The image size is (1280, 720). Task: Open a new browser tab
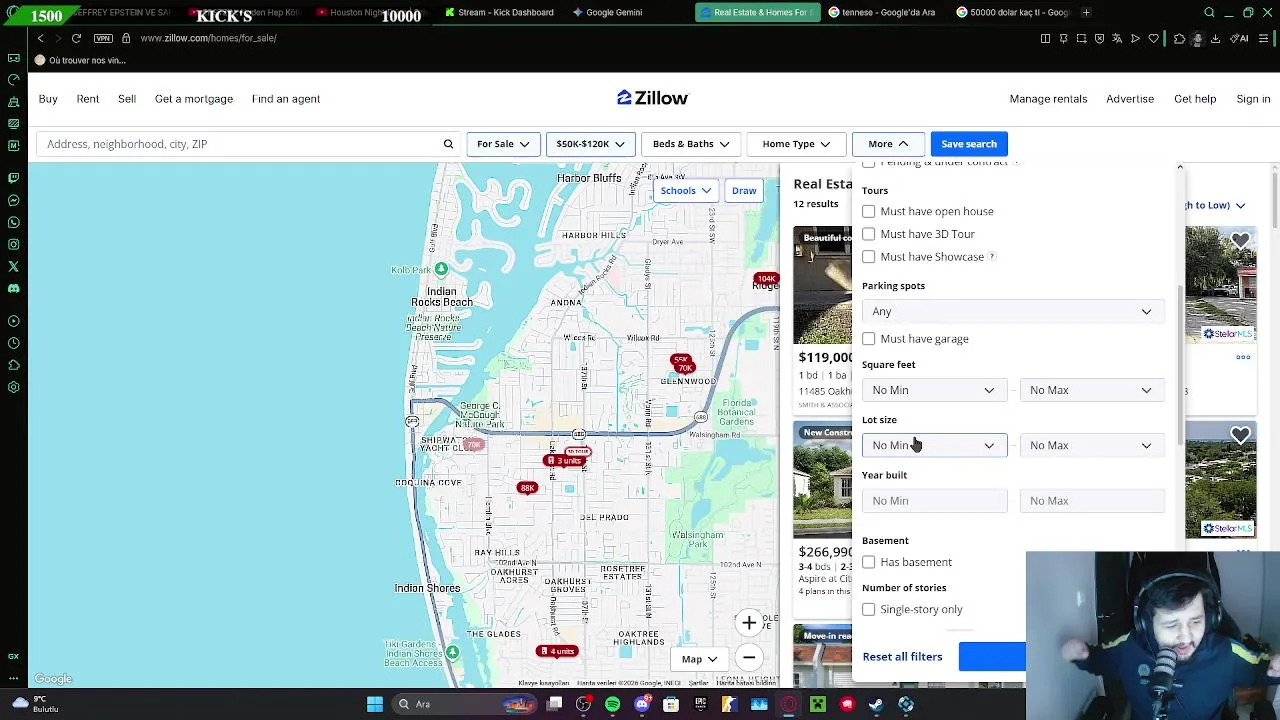pyautogui.click(x=1086, y=12)
